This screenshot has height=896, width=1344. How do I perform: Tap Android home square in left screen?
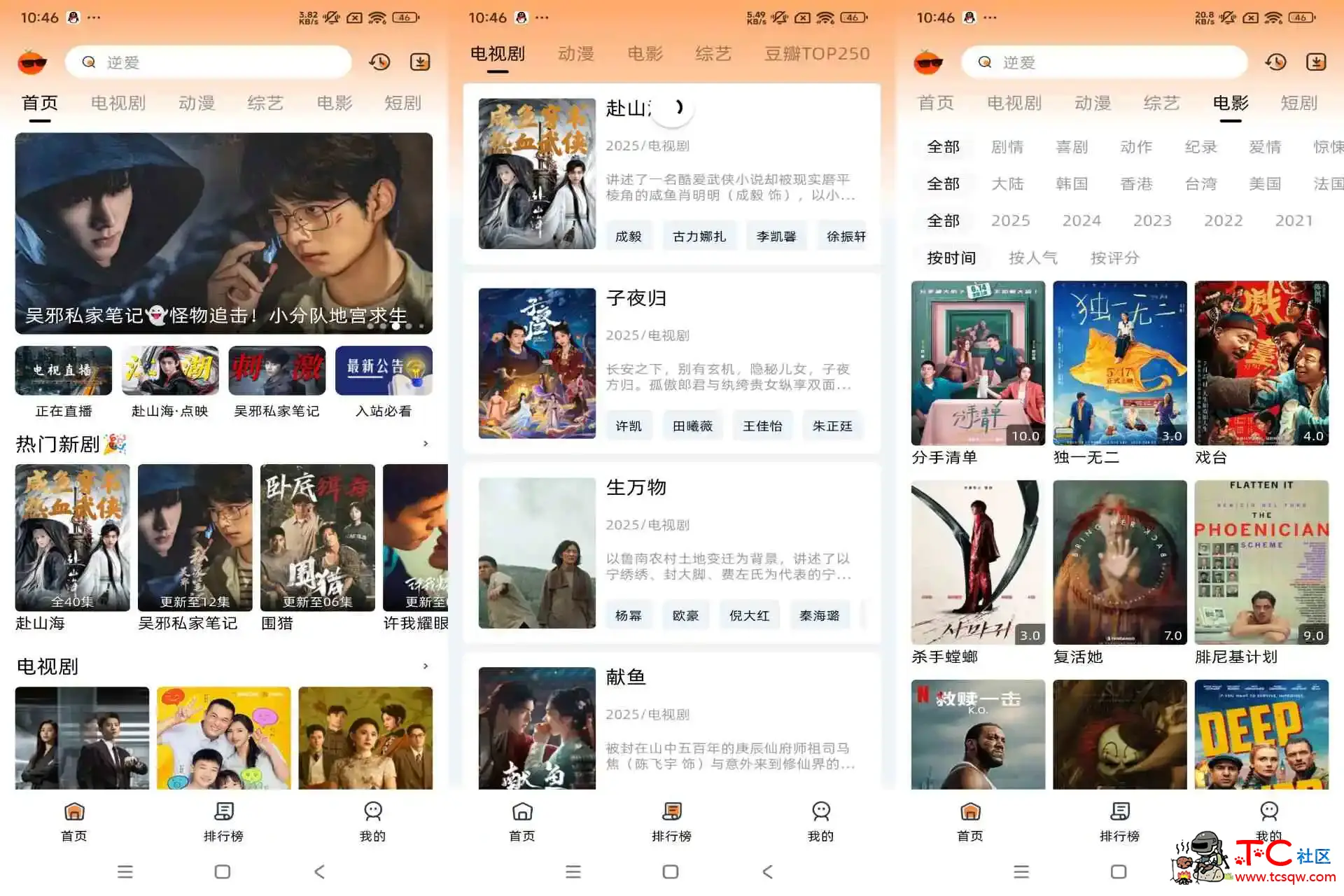[x=223, y=871]
